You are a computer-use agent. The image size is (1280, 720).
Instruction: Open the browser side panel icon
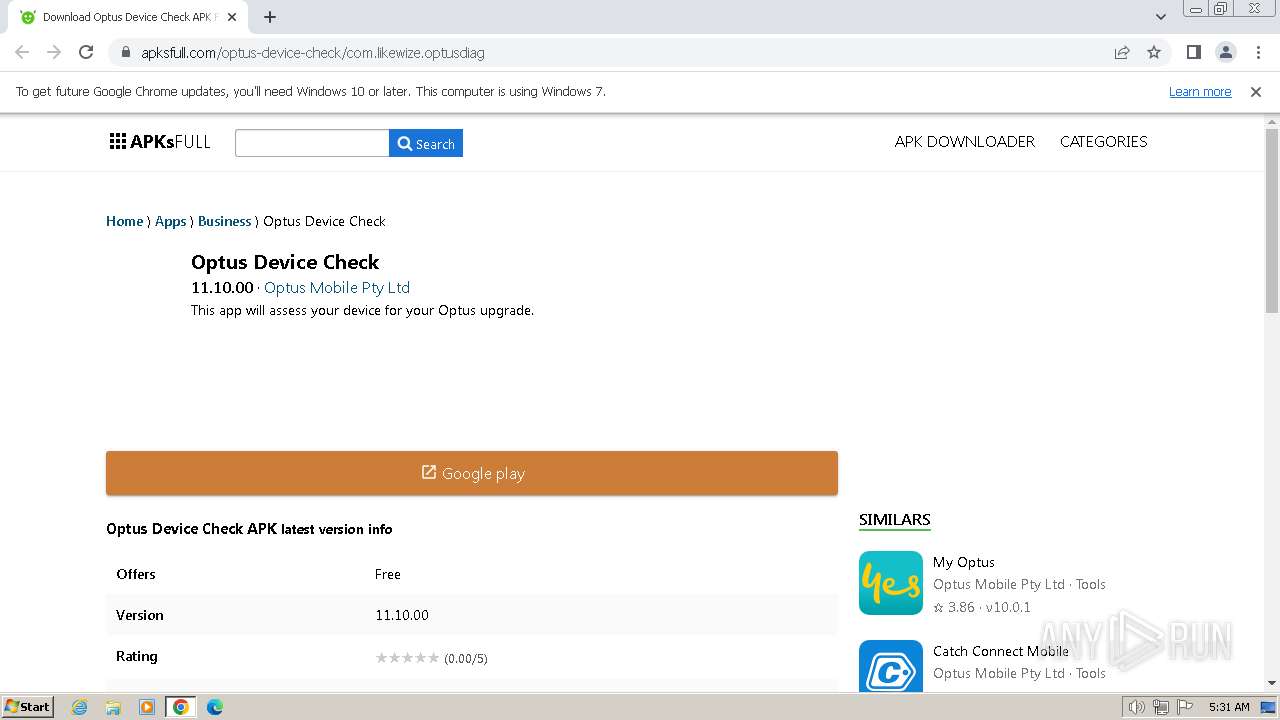(x=1193, y=52)
